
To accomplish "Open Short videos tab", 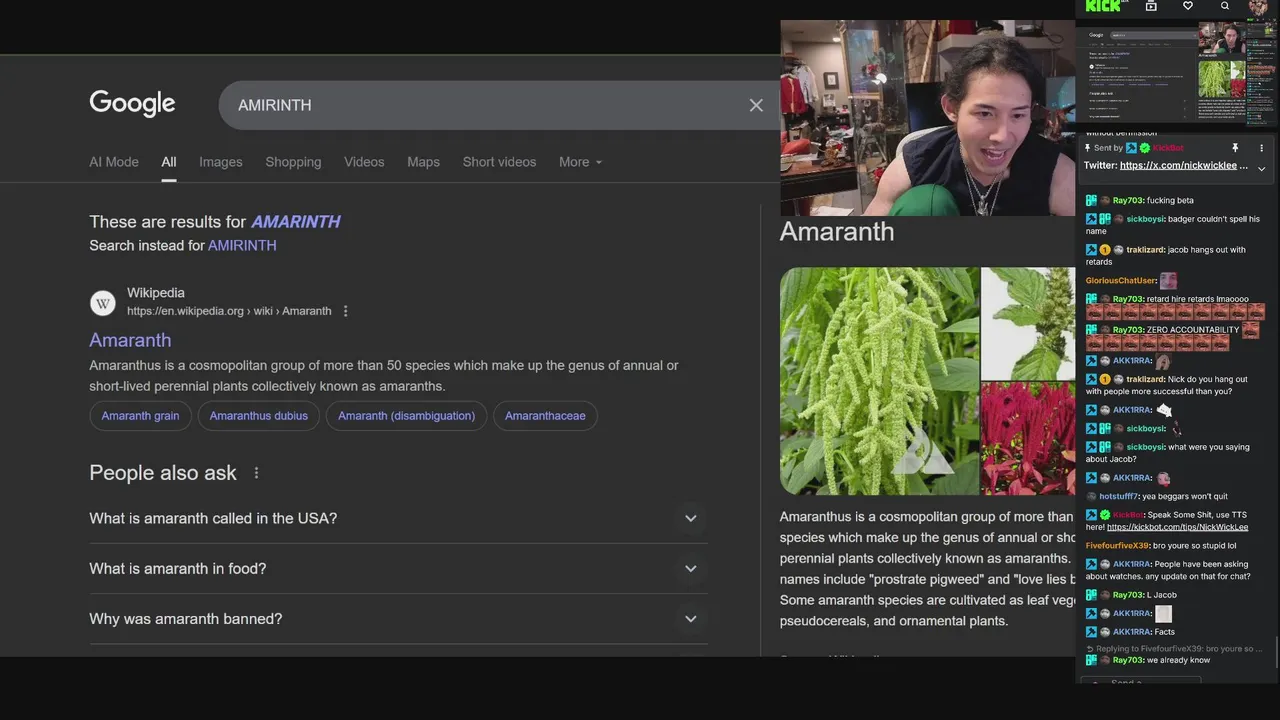I will click(499, 162).
